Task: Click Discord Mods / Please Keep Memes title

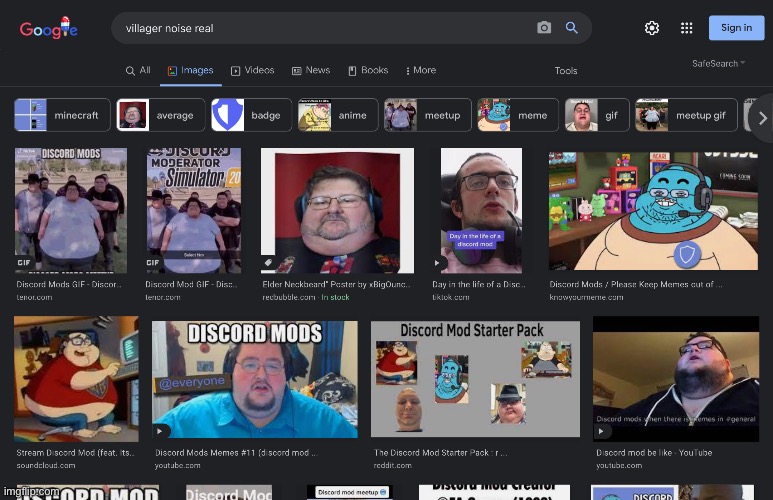Action: click(636, 285)
